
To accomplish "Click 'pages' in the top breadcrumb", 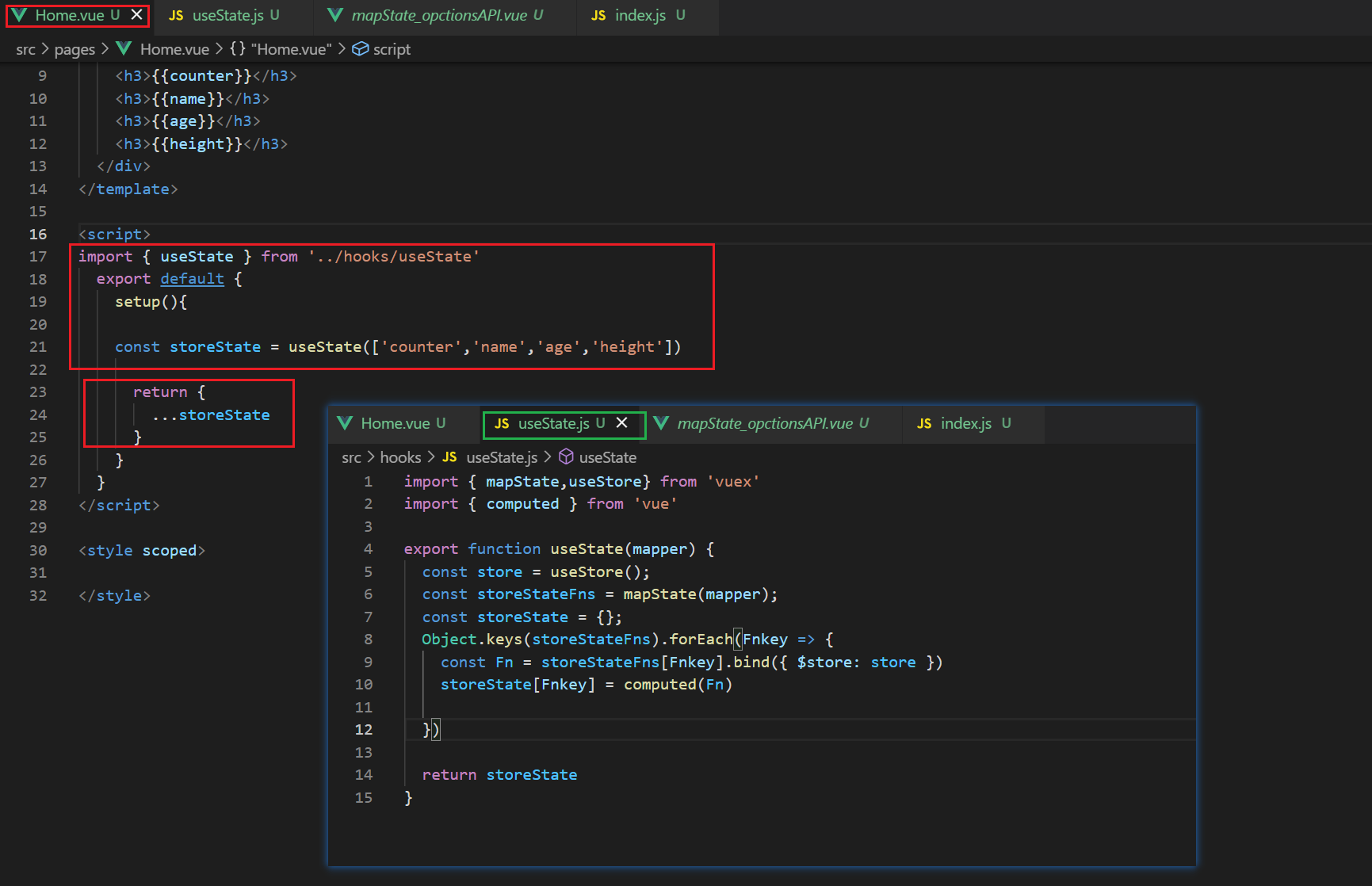I will [x=75, y=49].
